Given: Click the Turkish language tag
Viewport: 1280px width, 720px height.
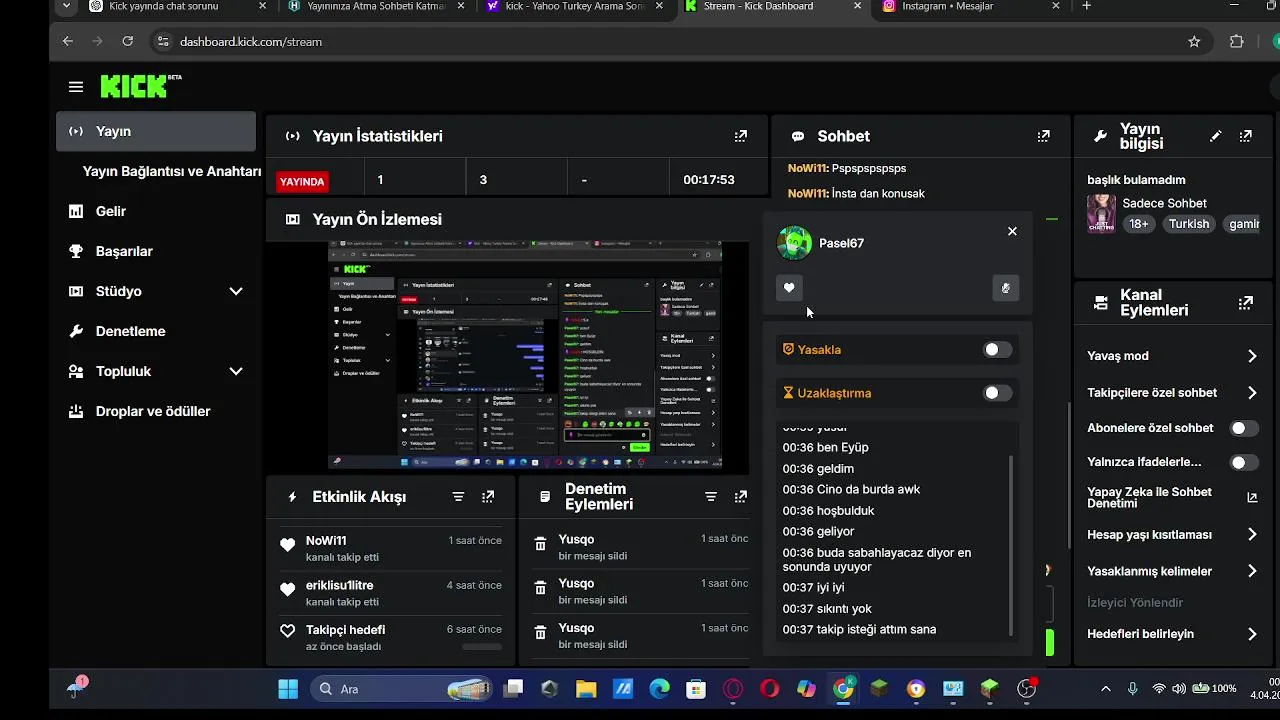Looking at the screenshot, I should pos(1189,224).
